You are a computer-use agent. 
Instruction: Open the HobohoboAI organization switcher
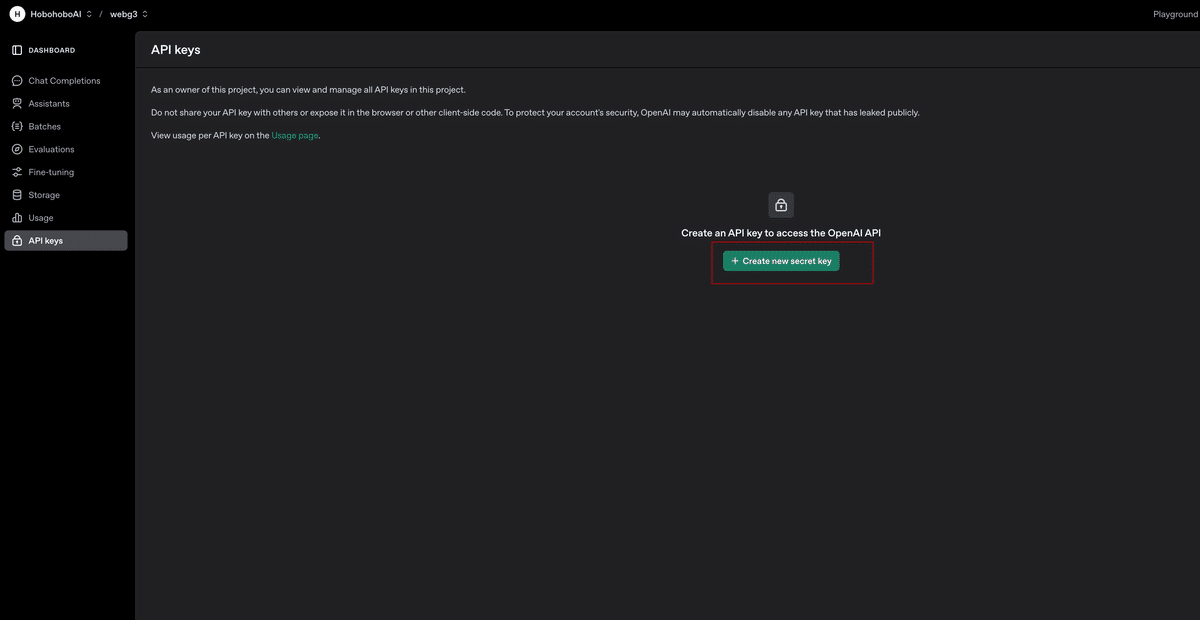click(x=61, y=14)
